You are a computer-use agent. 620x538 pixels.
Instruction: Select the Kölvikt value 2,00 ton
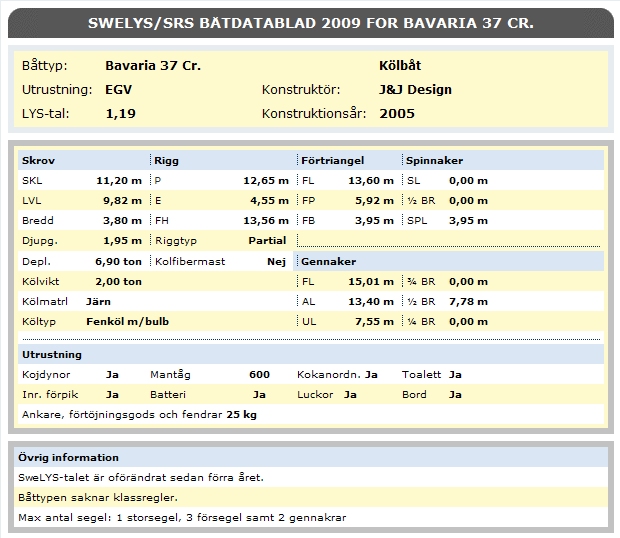tap(119, 282)
